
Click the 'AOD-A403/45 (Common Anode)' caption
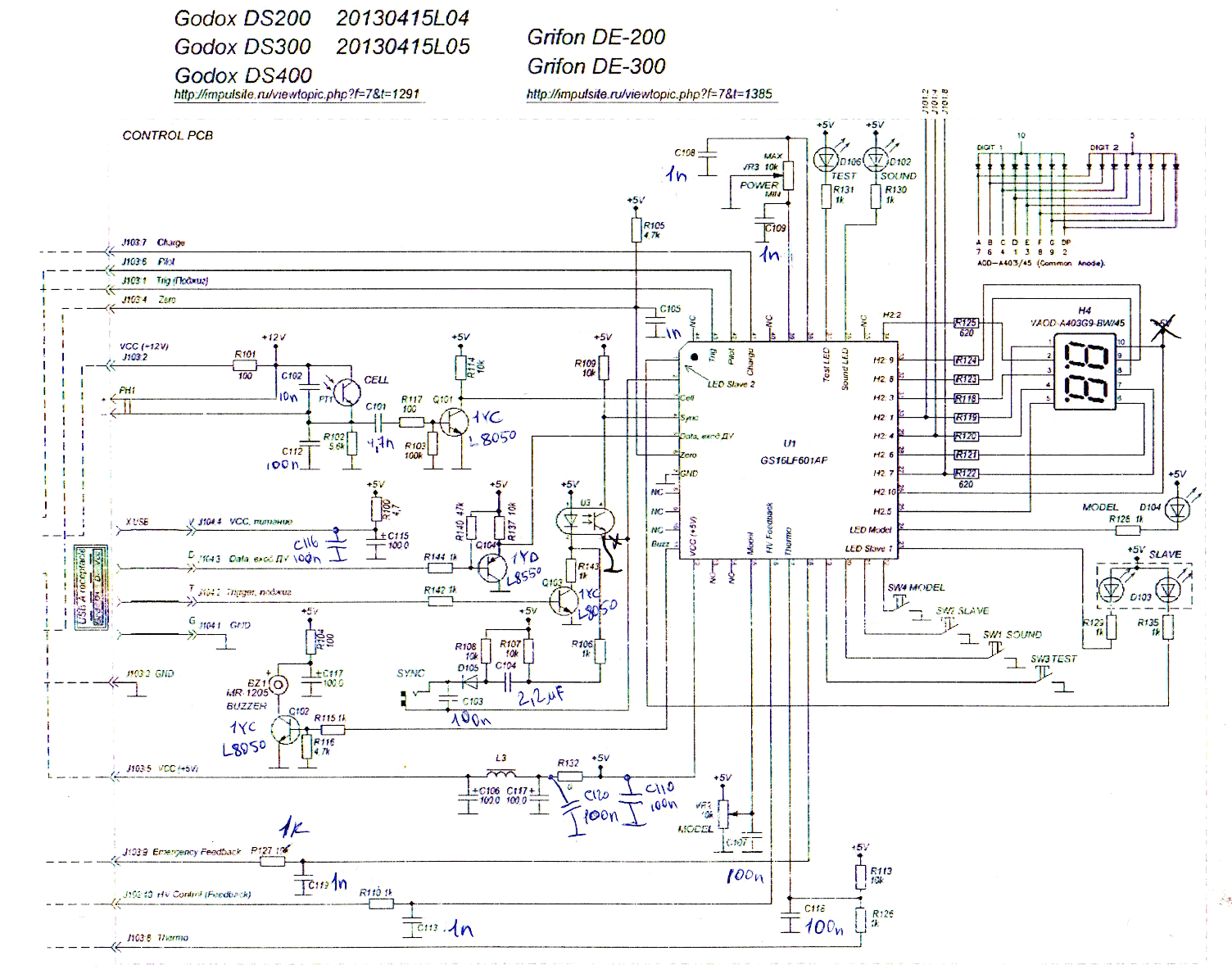[x=1040, y=263]
